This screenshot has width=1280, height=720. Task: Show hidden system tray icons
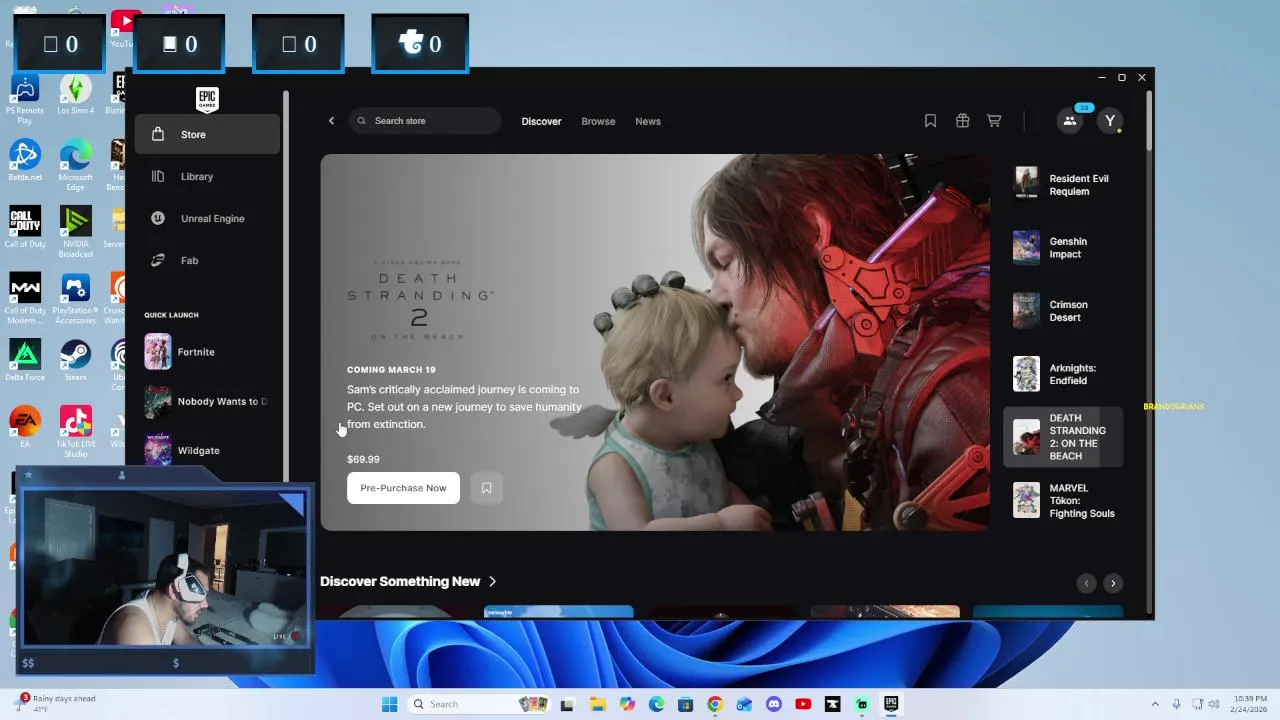[1155, 704]
